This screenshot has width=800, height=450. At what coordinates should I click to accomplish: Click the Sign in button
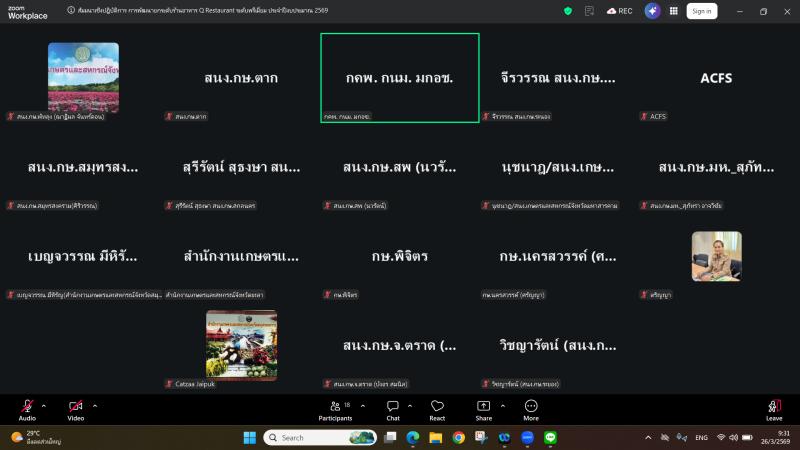pyautogui.click(x=701, y=10)
